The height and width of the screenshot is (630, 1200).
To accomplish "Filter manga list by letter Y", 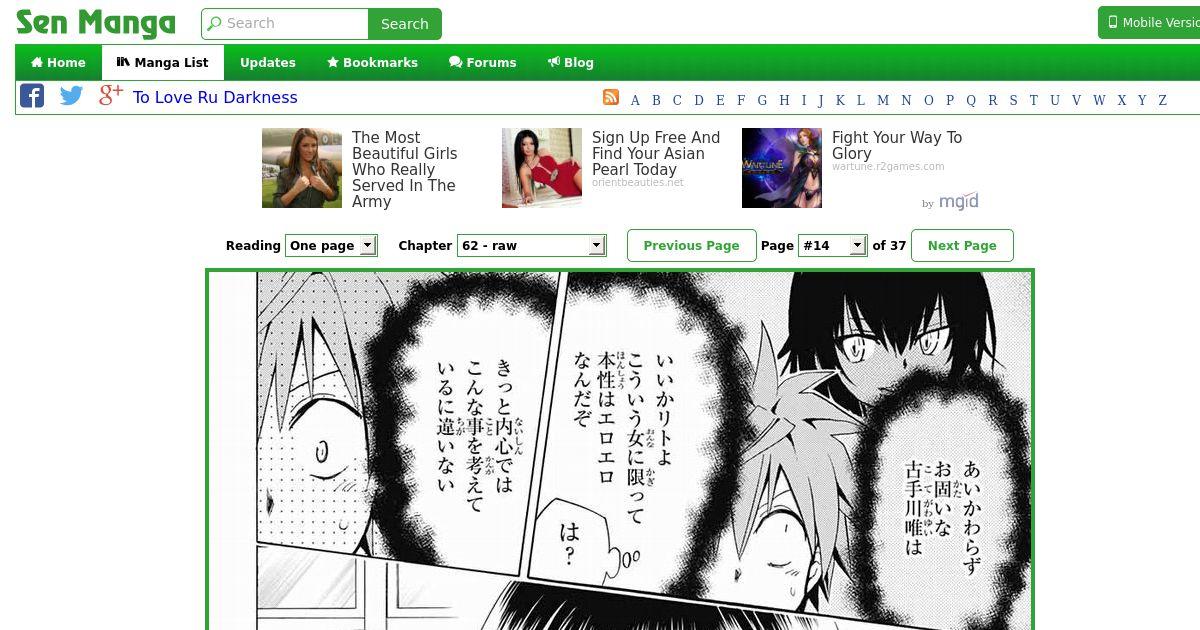I will pos(1142,100).
